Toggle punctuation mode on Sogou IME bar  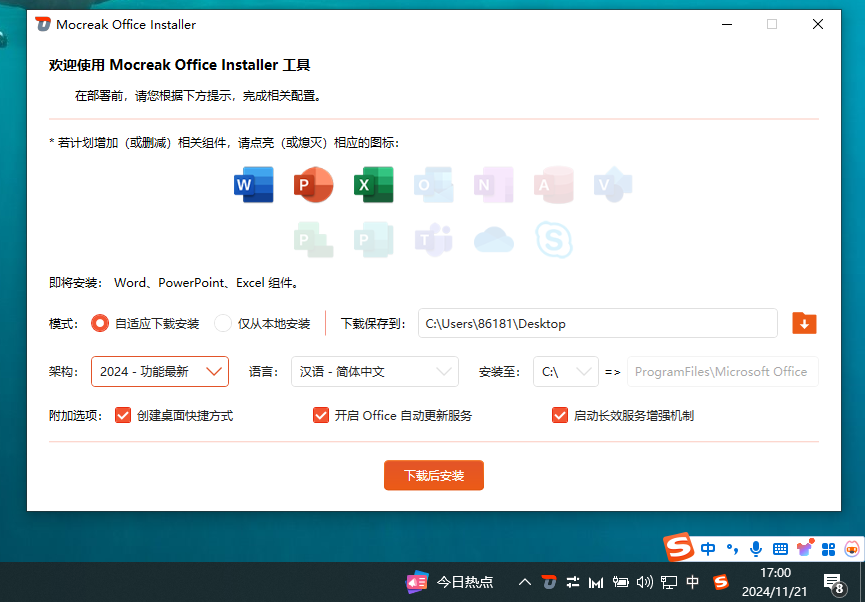click(x=733, y=548)
